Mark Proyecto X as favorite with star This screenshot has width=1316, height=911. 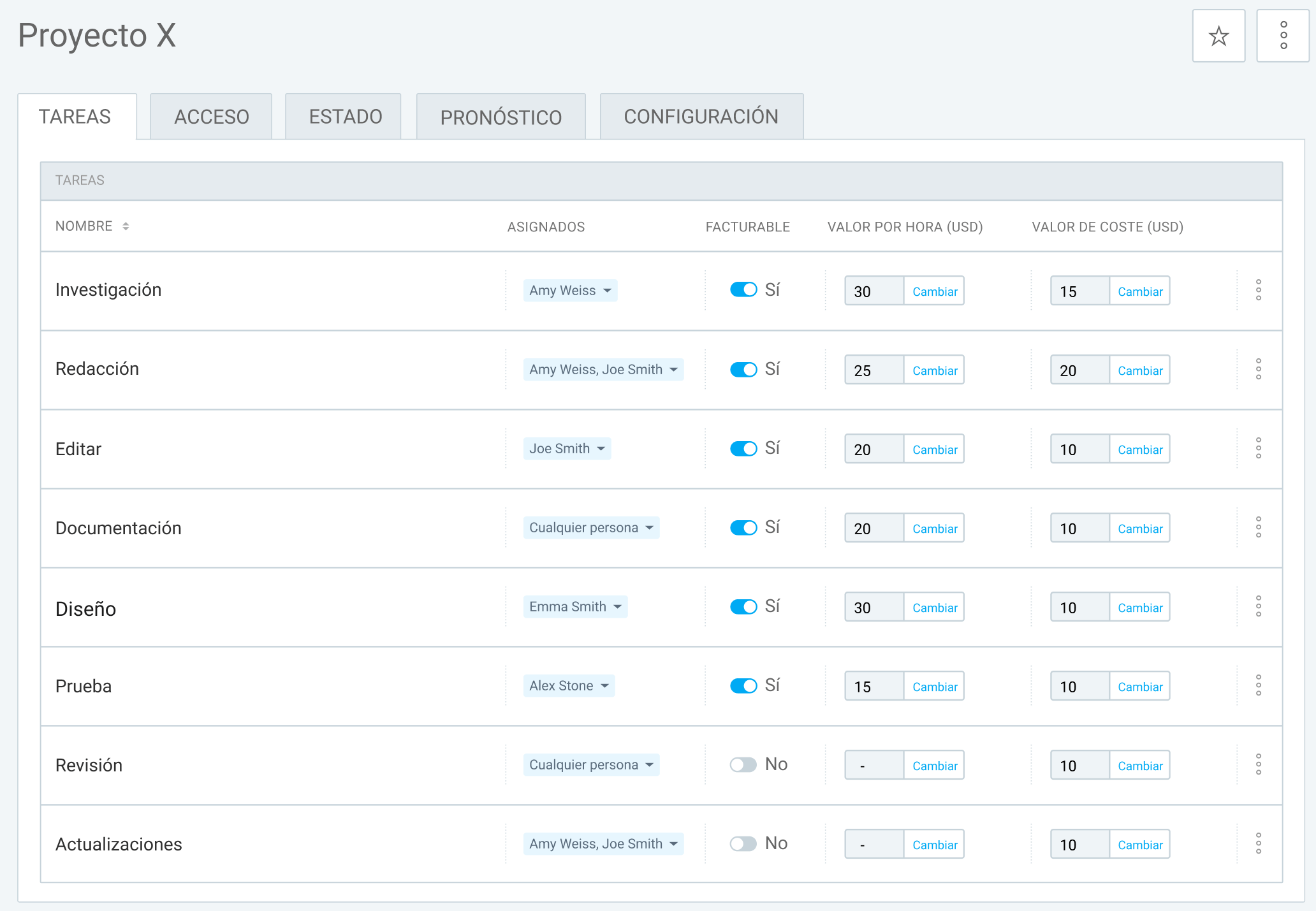tap(1218, 36)
